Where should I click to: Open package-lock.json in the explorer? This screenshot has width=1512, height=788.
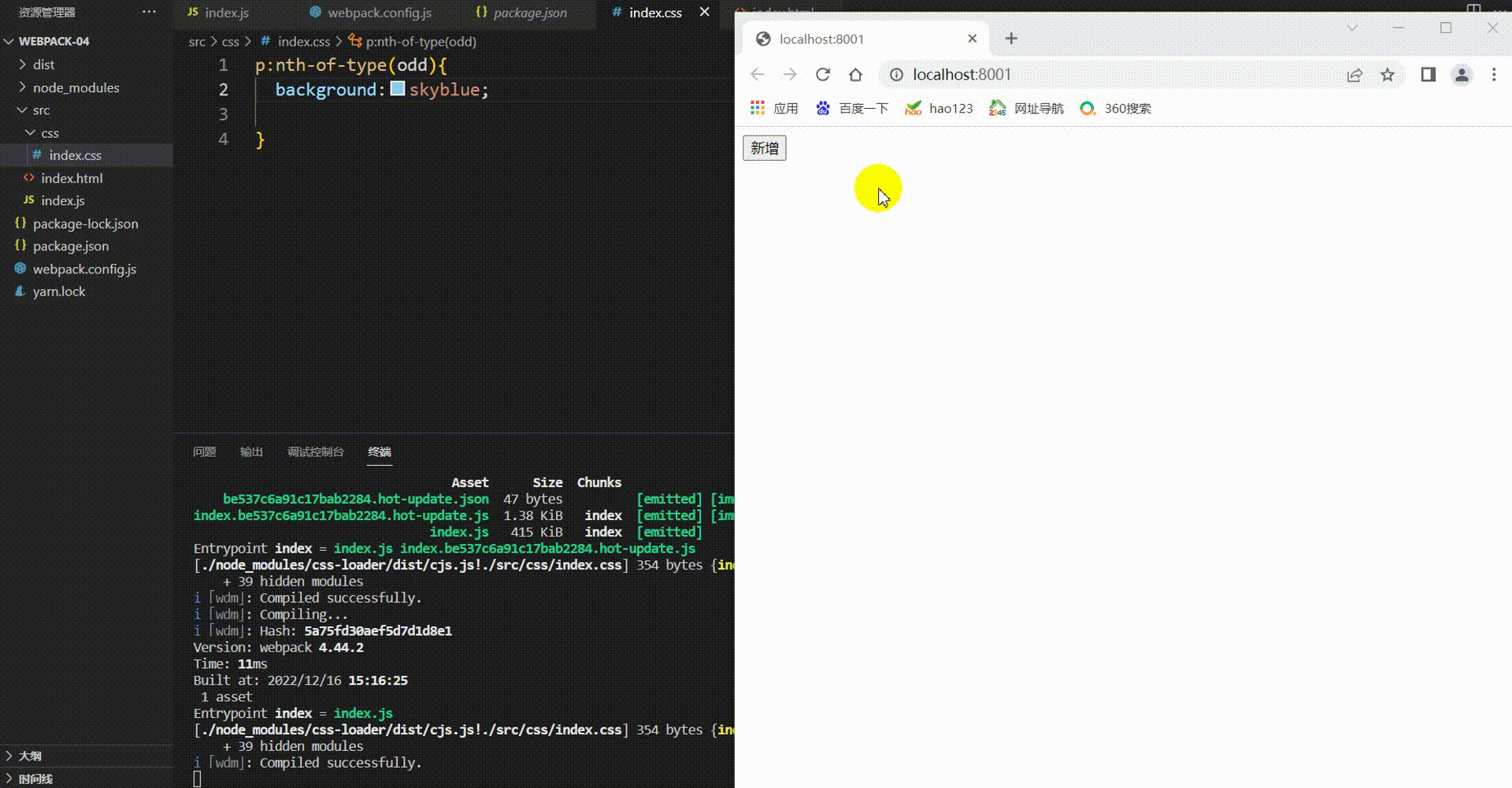(x=87, y=224)
